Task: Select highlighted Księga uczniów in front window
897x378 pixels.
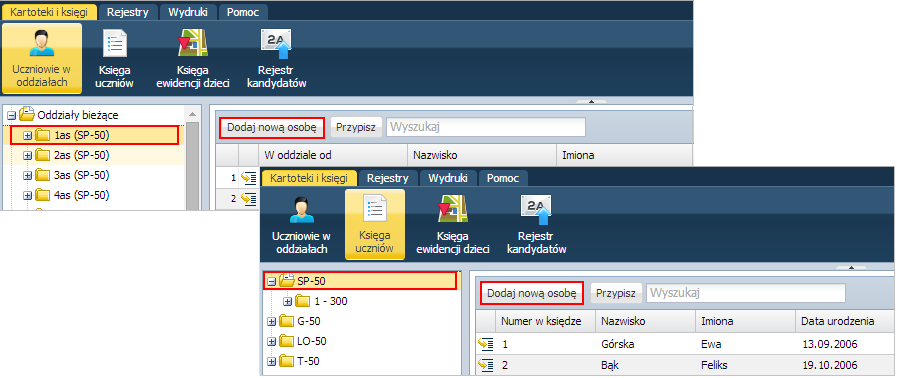Action: click(x=375, y=224)
